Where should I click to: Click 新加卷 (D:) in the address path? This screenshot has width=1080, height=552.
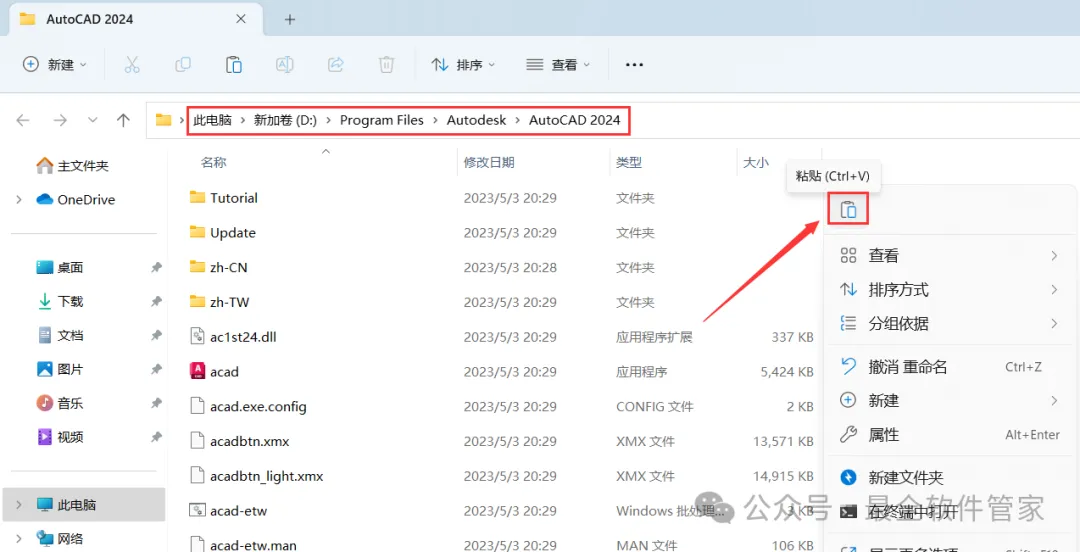click(x=285, y=121)
